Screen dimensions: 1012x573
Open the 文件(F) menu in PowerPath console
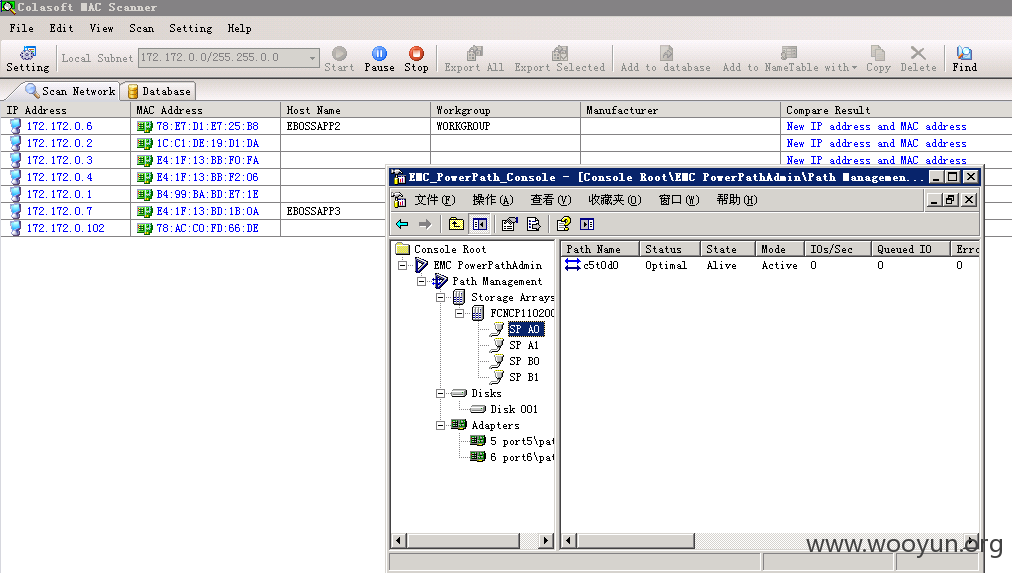point(434,200)
